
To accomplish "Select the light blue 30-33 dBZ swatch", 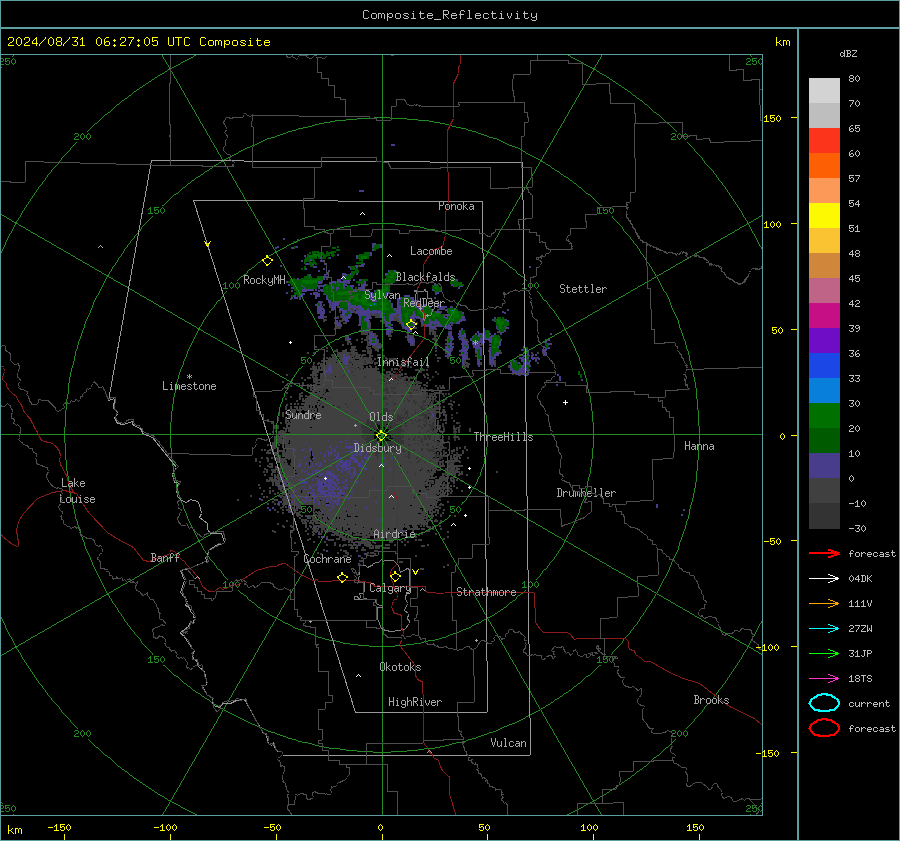I will point(824,391).
